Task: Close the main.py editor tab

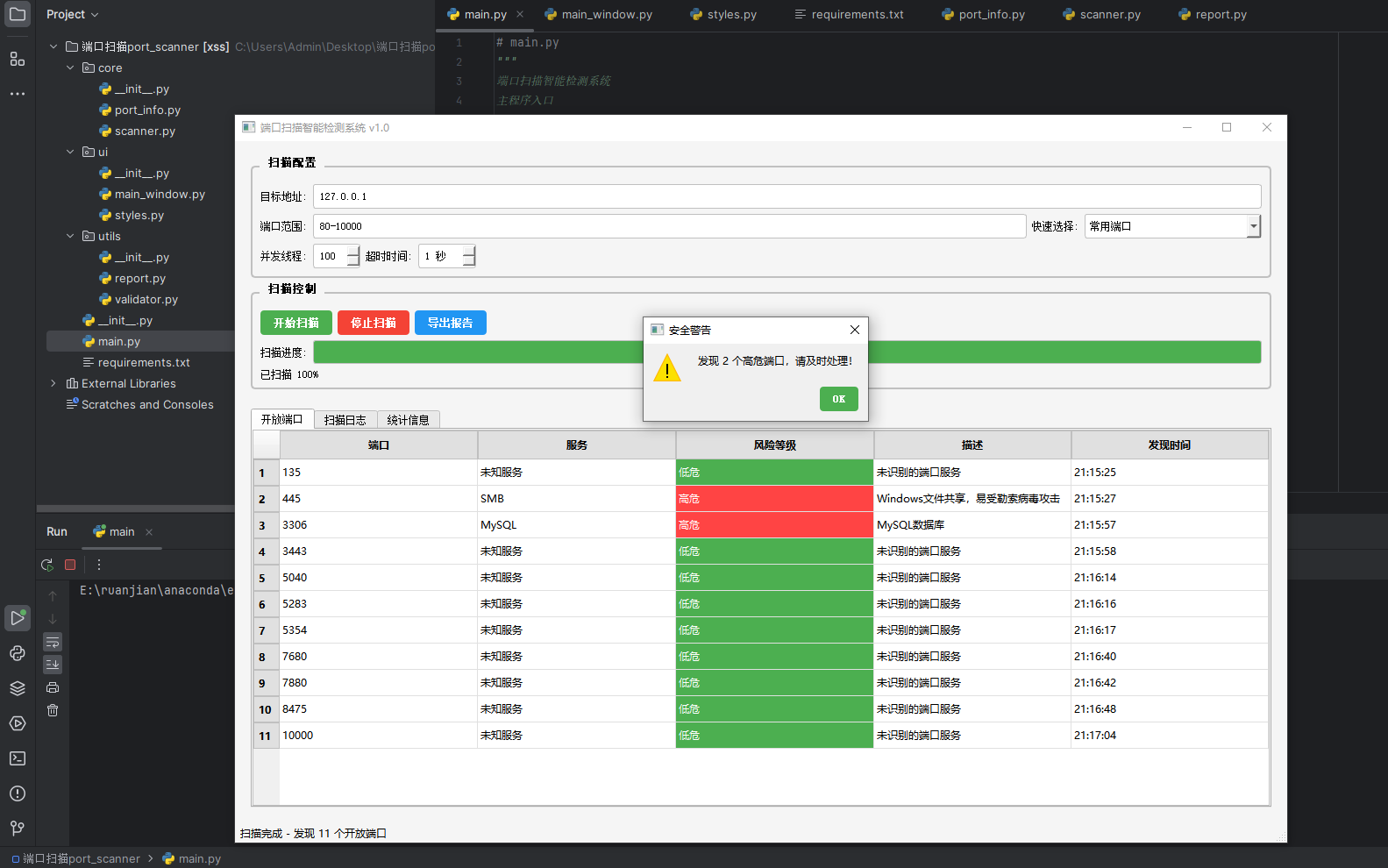Action: click(520, 14)
